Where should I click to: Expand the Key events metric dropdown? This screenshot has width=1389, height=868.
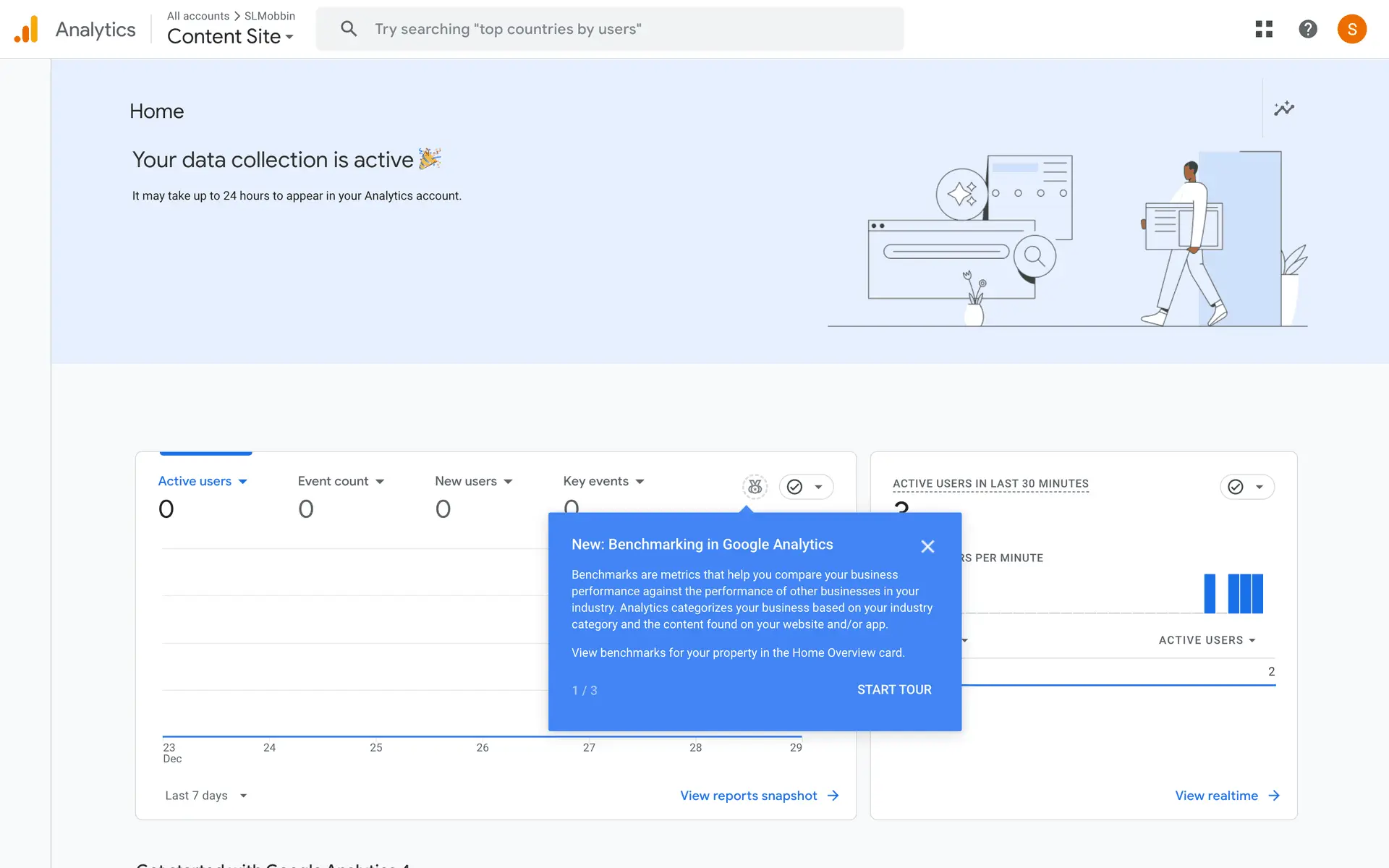[640, 482]
